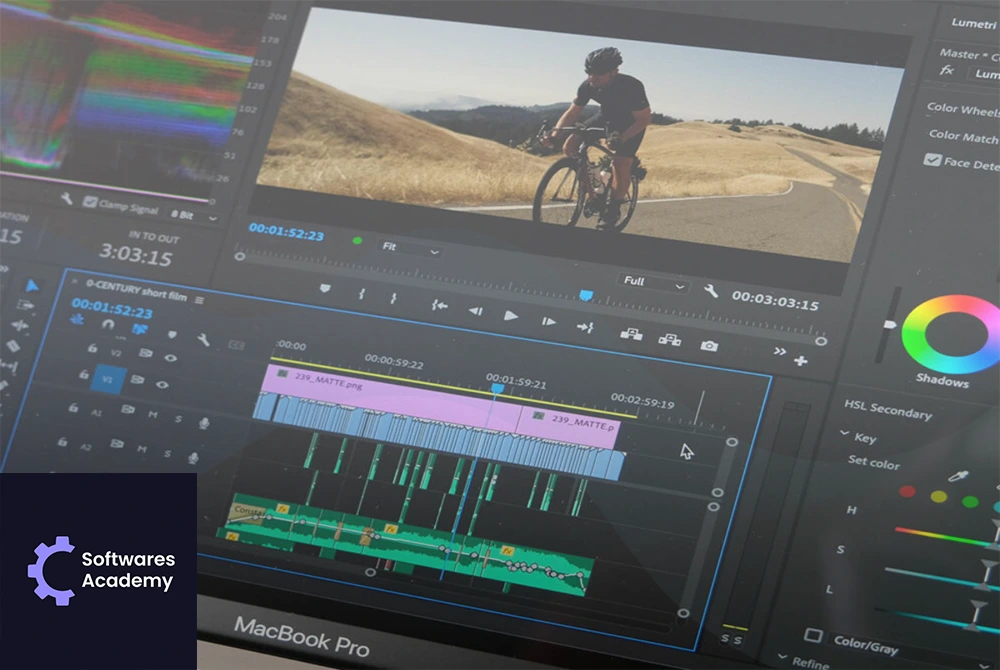Open the Fit zoom level dropdown
1000x670 pixels.
pyautogui.click(x=409, y=249)
